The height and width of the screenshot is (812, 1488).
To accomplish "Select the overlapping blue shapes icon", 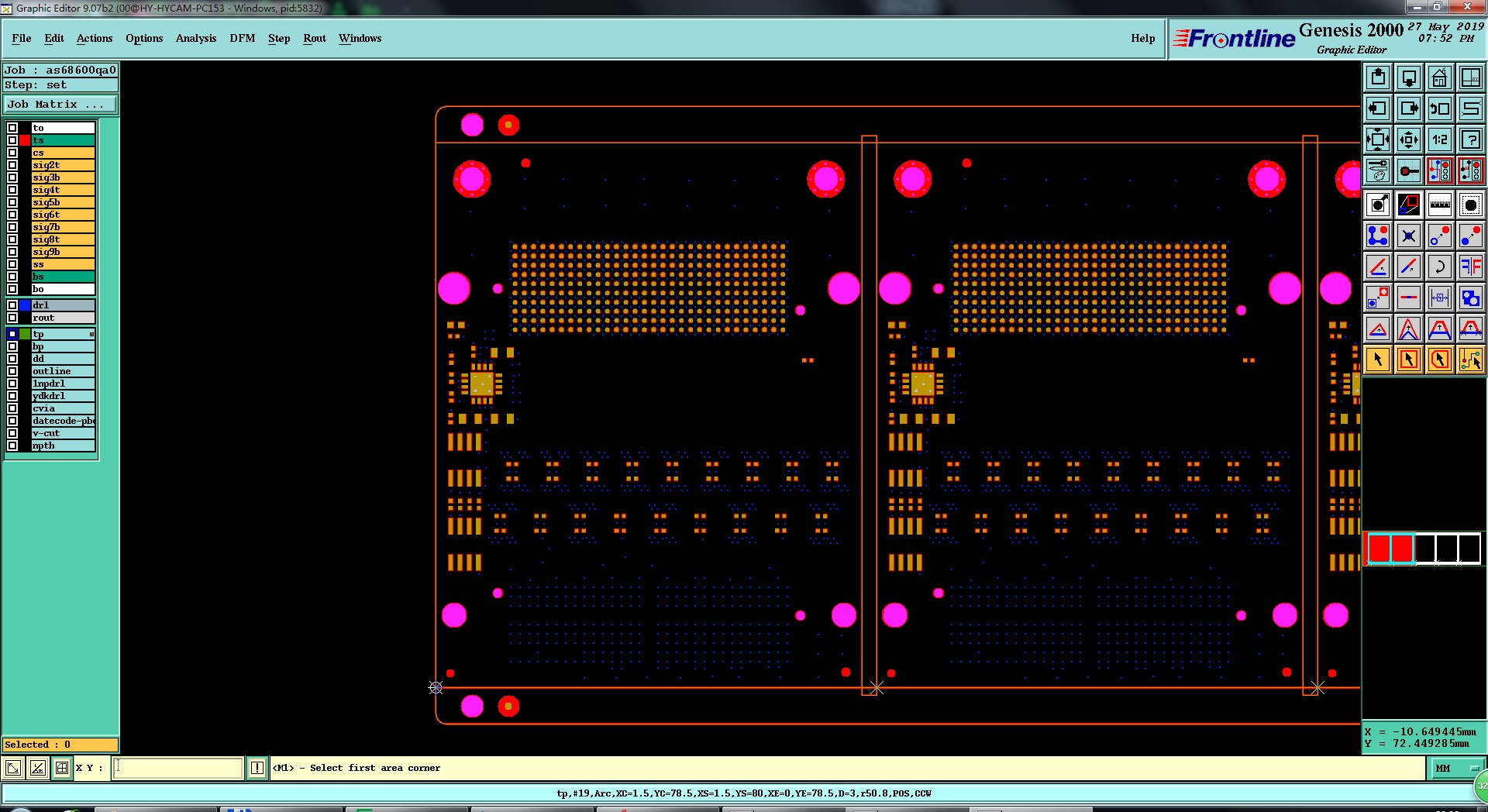I will click(1471, 298).
